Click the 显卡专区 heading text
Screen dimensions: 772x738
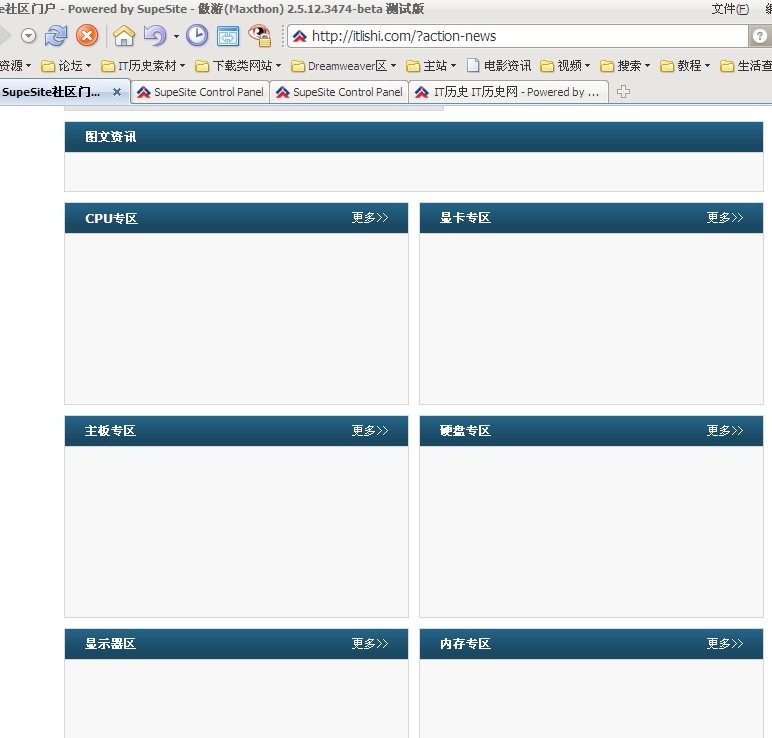point(465,218)
